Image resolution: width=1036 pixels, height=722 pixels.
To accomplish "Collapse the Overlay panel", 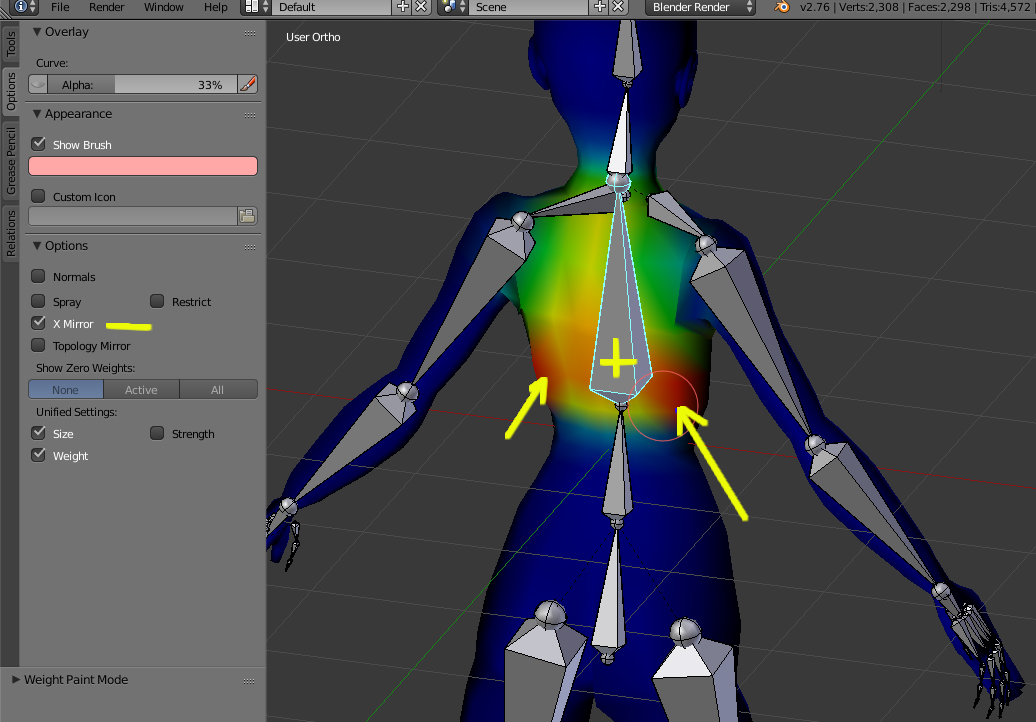I will (x=38, y=32).
